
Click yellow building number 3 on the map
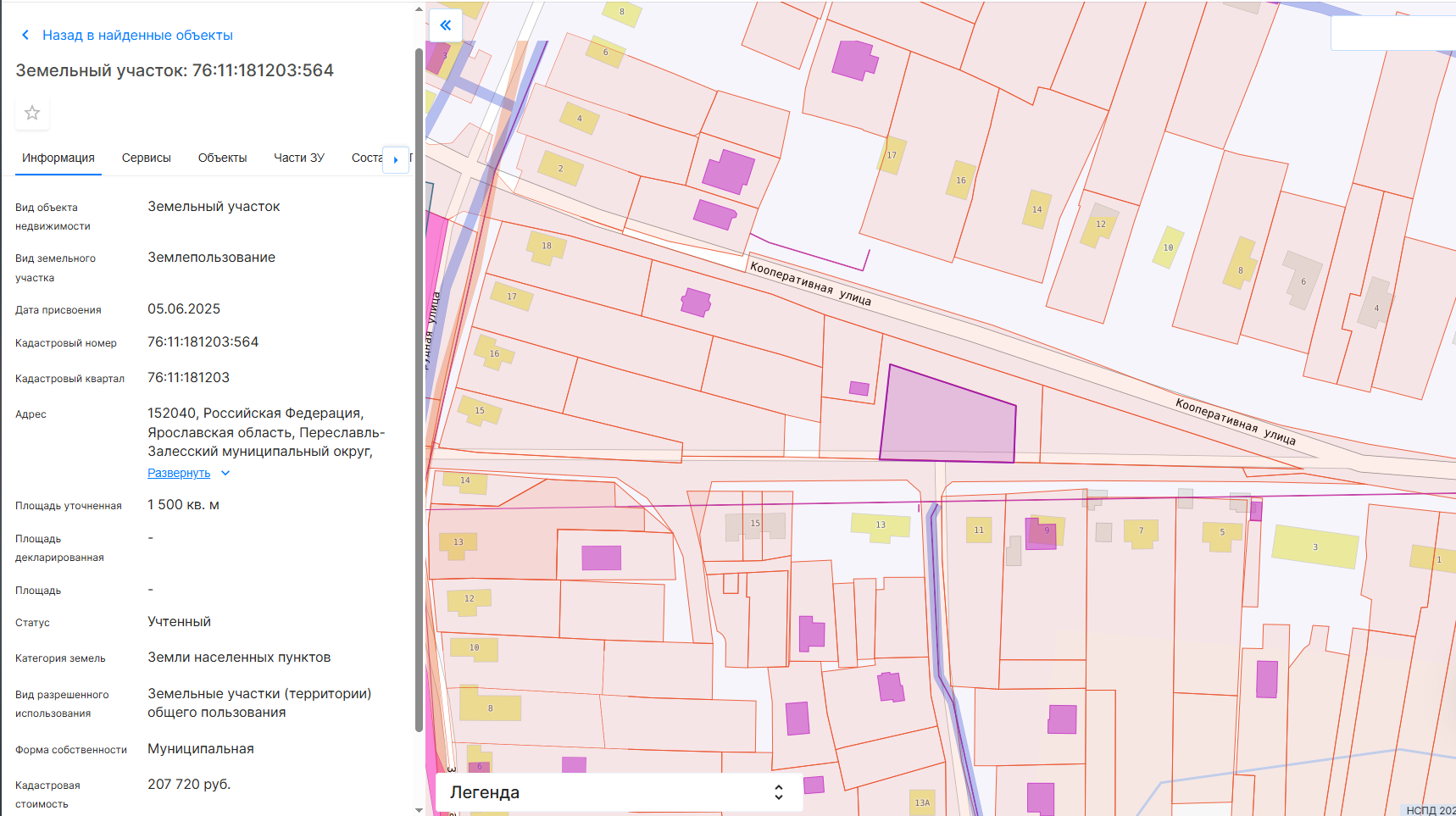[1314, 547]
